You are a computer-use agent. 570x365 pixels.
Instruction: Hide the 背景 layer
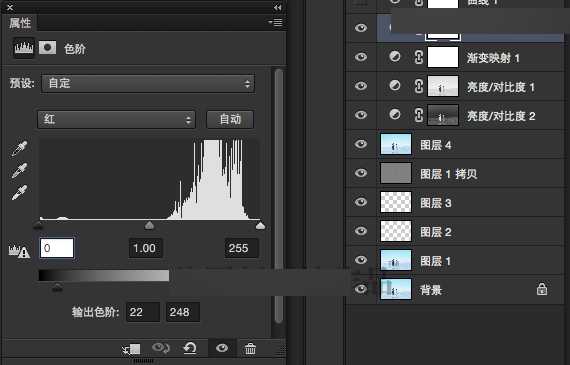point(361,289)
